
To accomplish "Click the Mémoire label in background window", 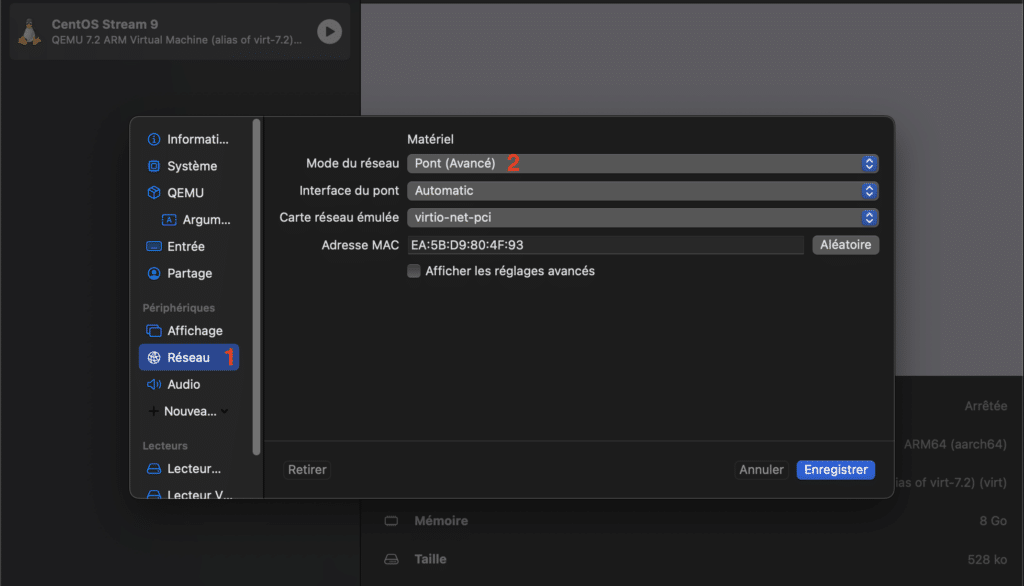I will [441, 521].
